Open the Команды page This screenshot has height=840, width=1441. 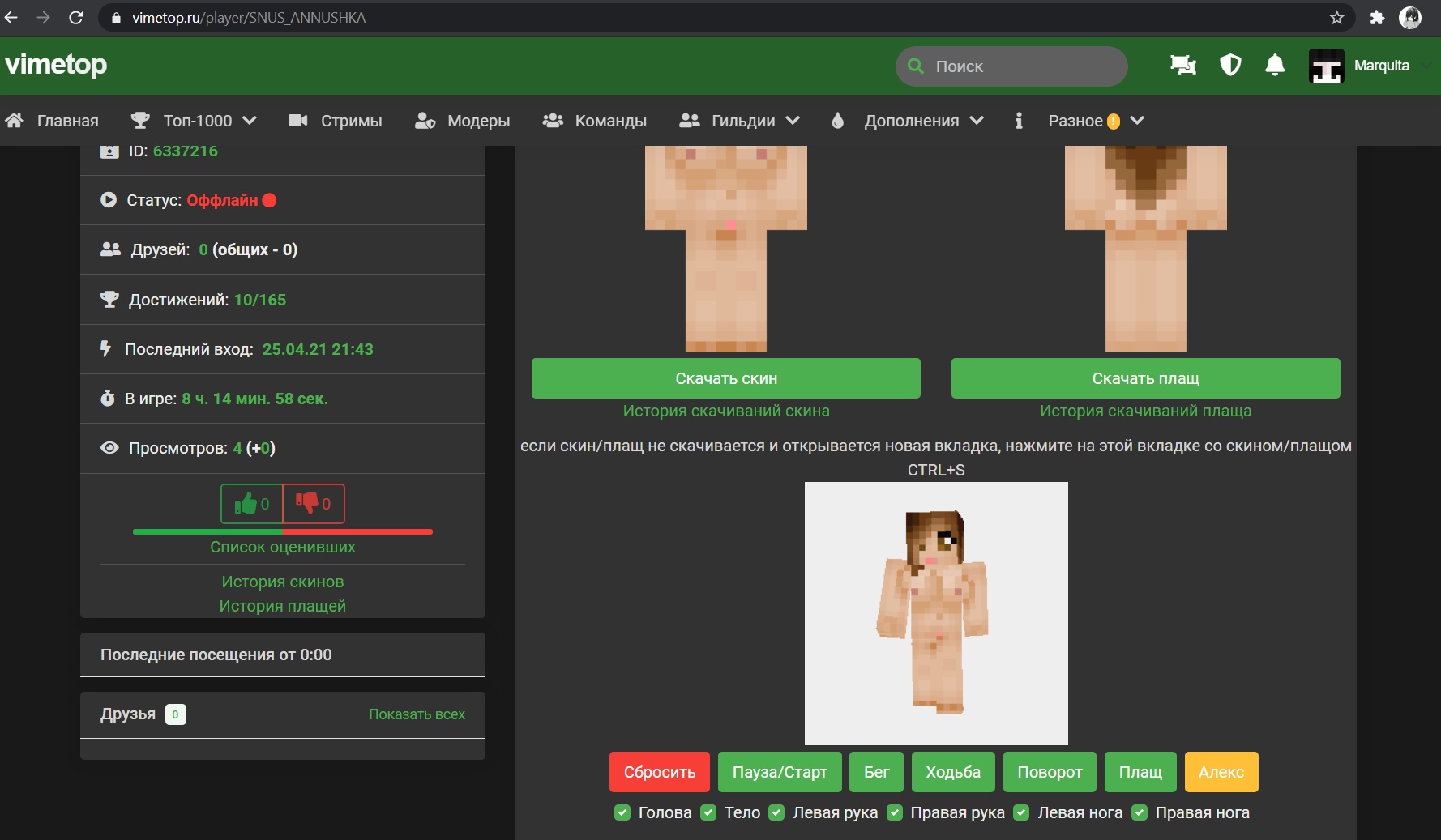coord(611,121)
